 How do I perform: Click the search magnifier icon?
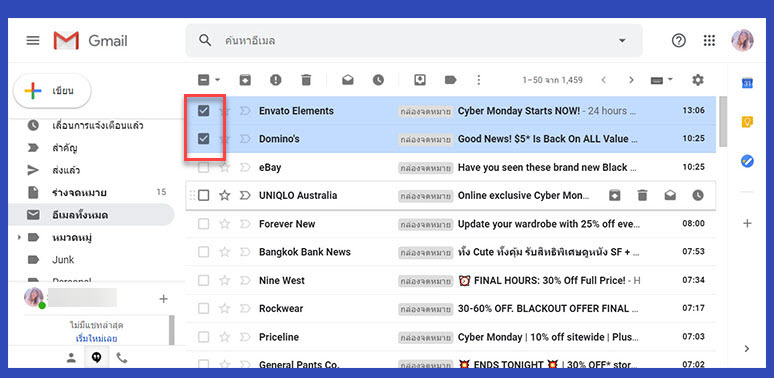(x=205, y=40)
